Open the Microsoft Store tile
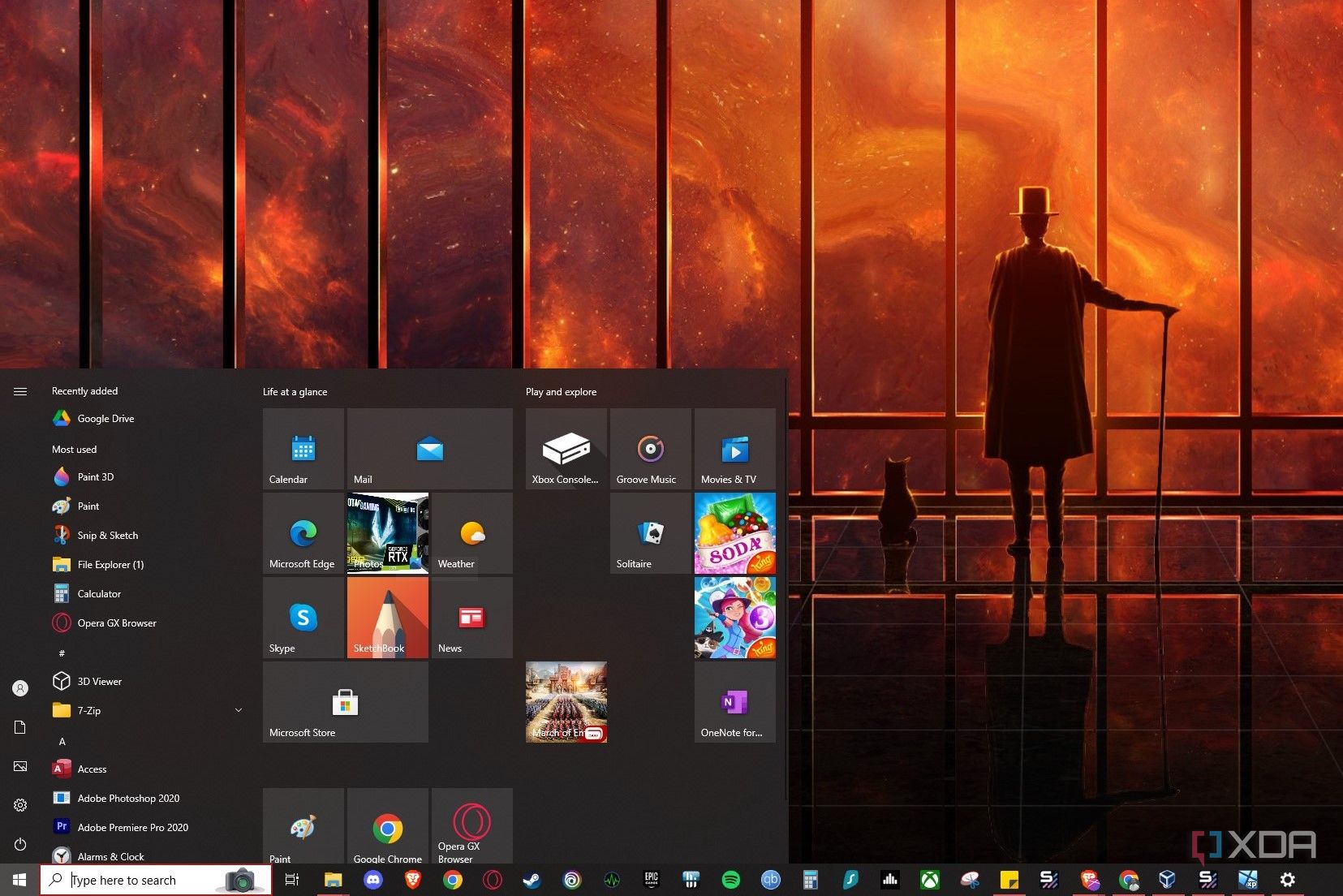This screenshot has height=896, width=1343. point(345,701)
